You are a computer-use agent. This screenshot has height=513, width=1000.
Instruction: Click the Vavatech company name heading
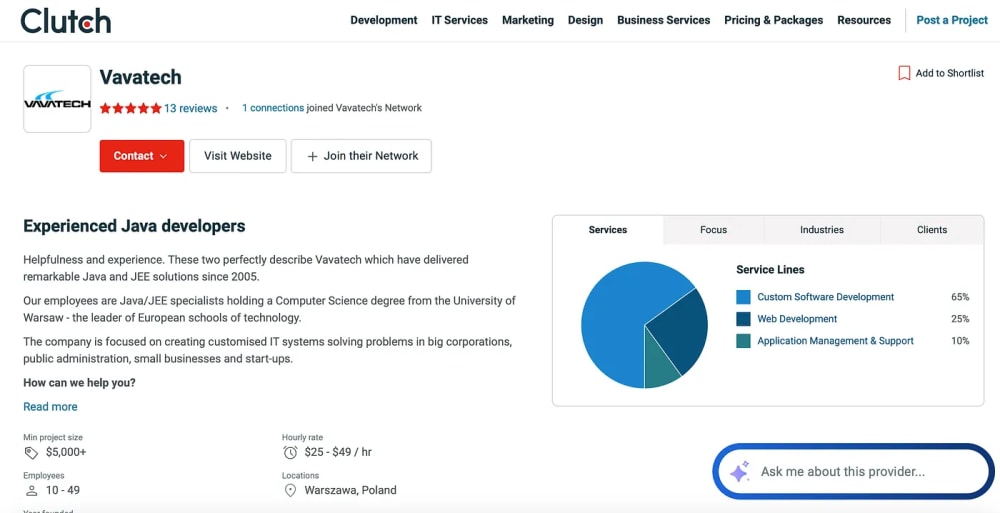pos(140,77)
